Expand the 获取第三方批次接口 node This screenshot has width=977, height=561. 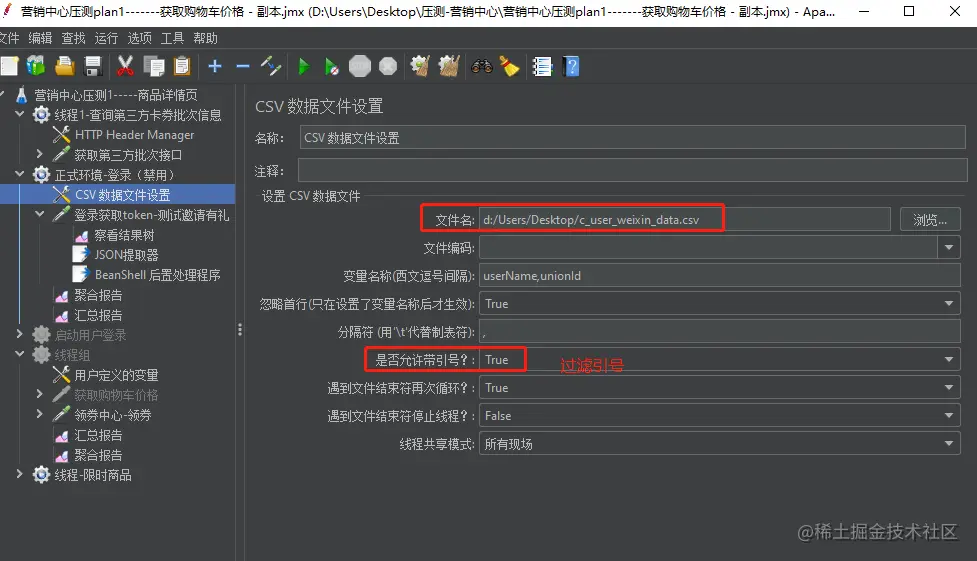pos(39,154)
